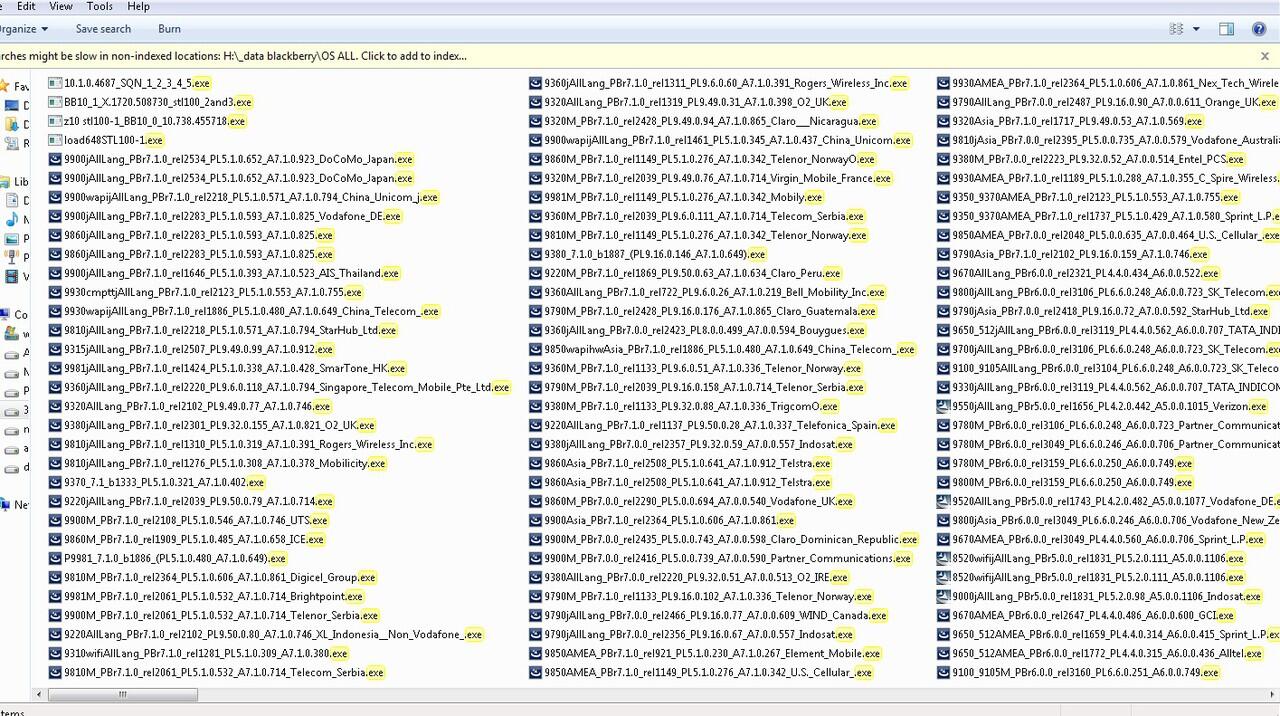Click the icon of z10 stl100-1_BB10_0_10.738.455718.exe

55,121
